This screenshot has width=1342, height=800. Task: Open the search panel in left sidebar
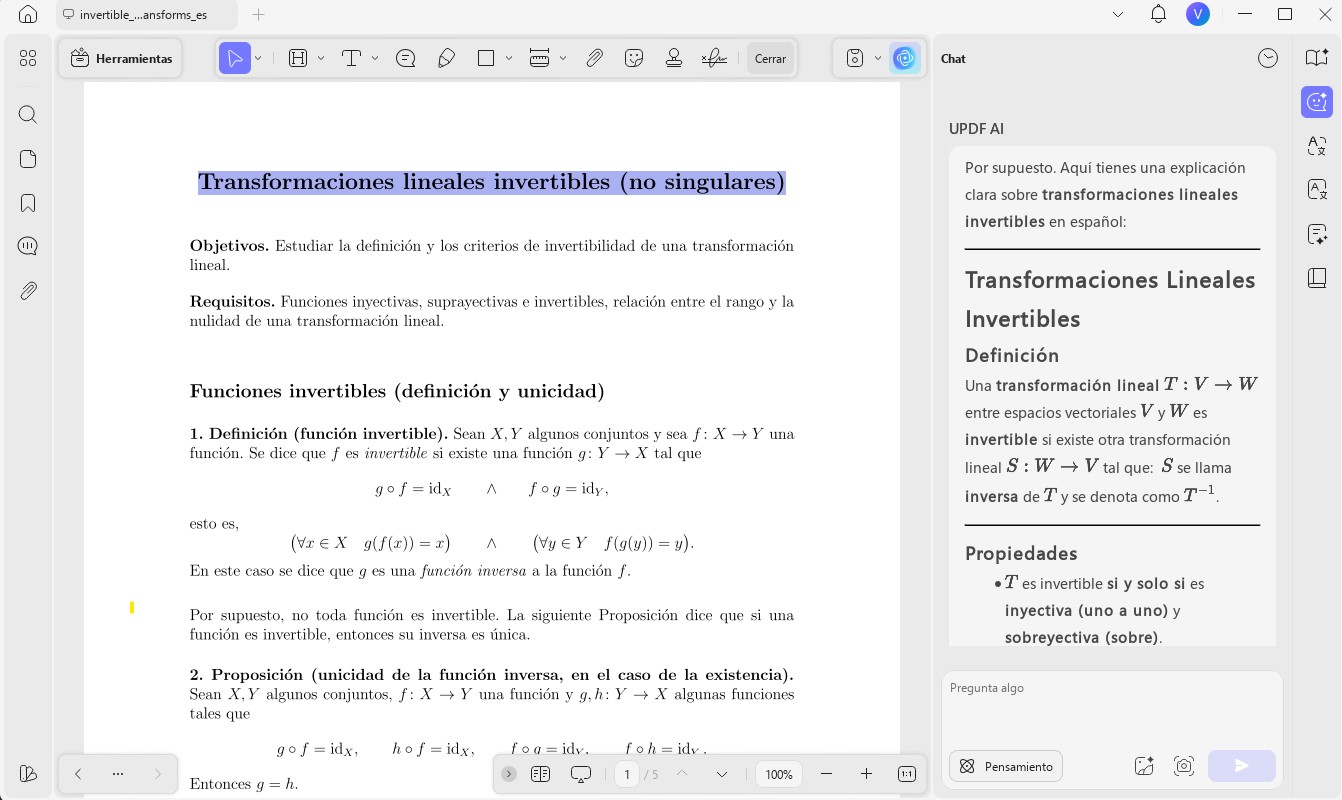(x=28, y=114)
